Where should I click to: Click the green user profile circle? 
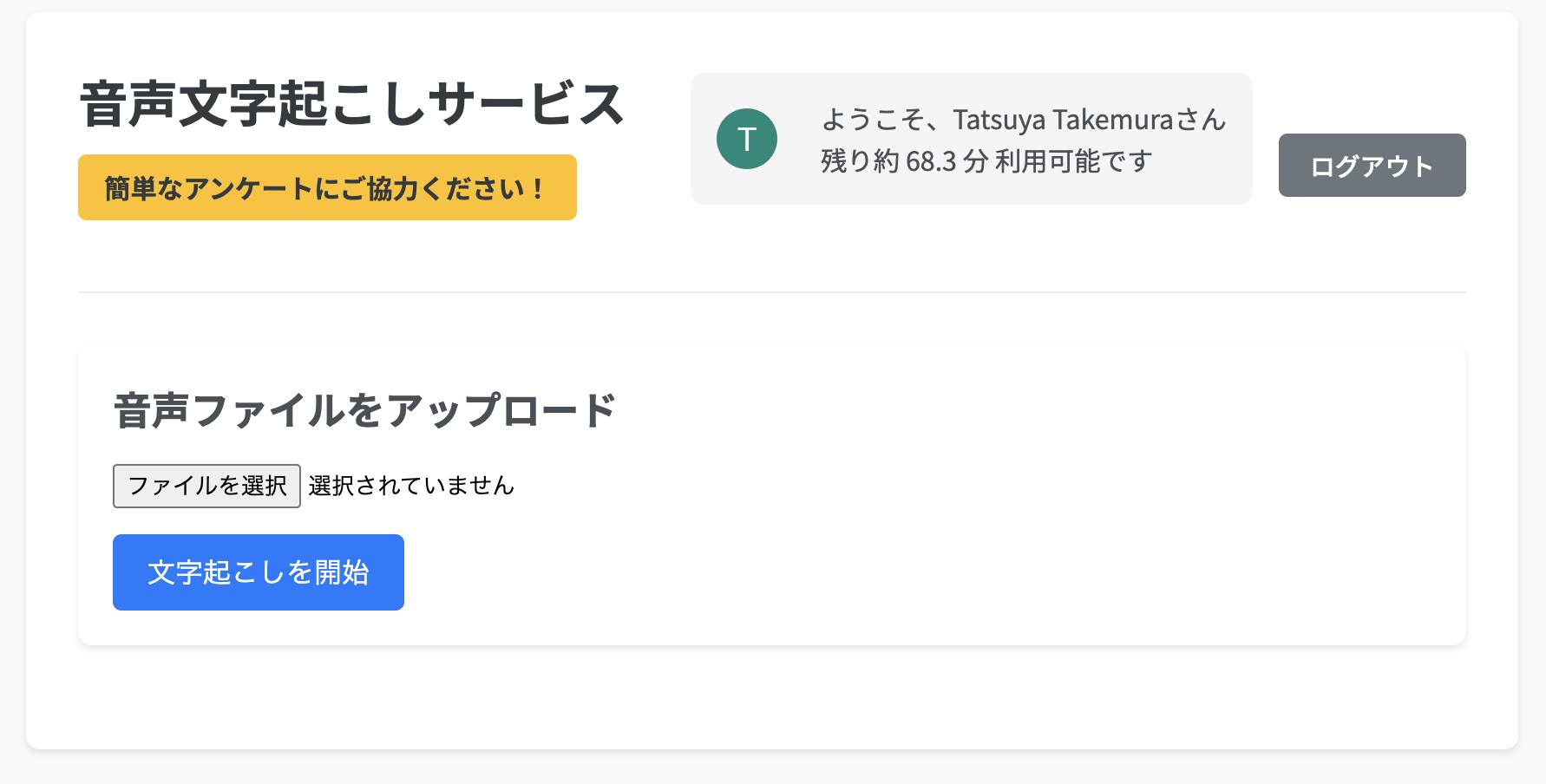pos(745,139)
